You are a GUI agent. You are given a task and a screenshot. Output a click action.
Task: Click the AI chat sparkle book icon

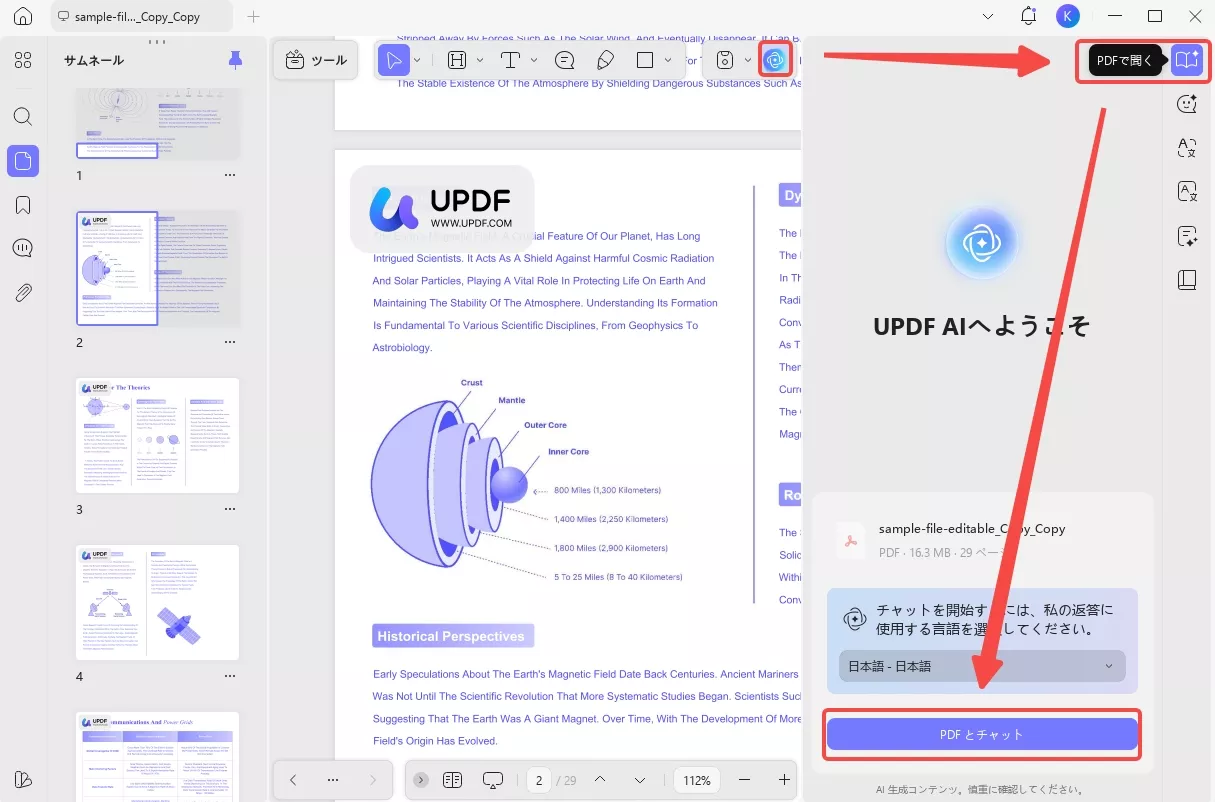[x=1187, y=60]
